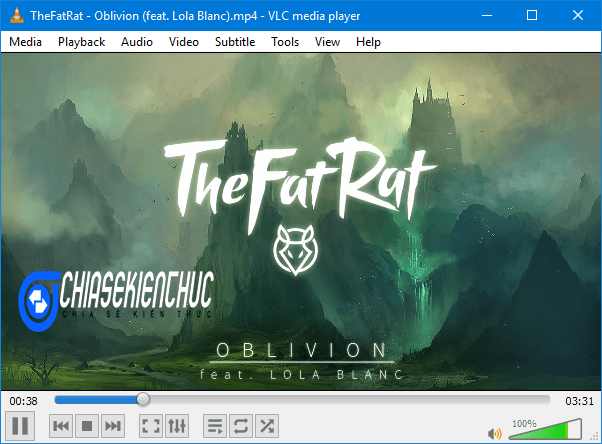This screenshot has height=444, width=602.
Task: Open the Subtitle menu
Action: pos(235,42)
